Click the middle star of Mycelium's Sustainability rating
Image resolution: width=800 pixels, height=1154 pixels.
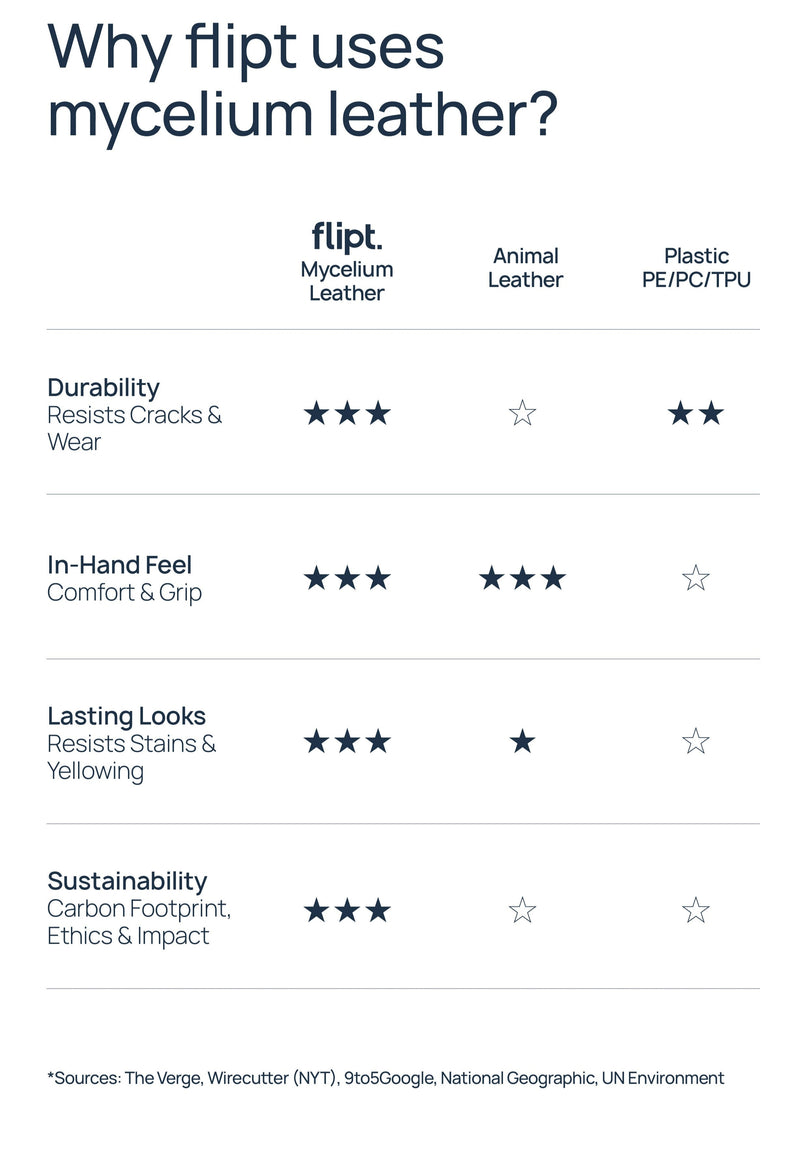pyautogui.click(x=346, y=910)
